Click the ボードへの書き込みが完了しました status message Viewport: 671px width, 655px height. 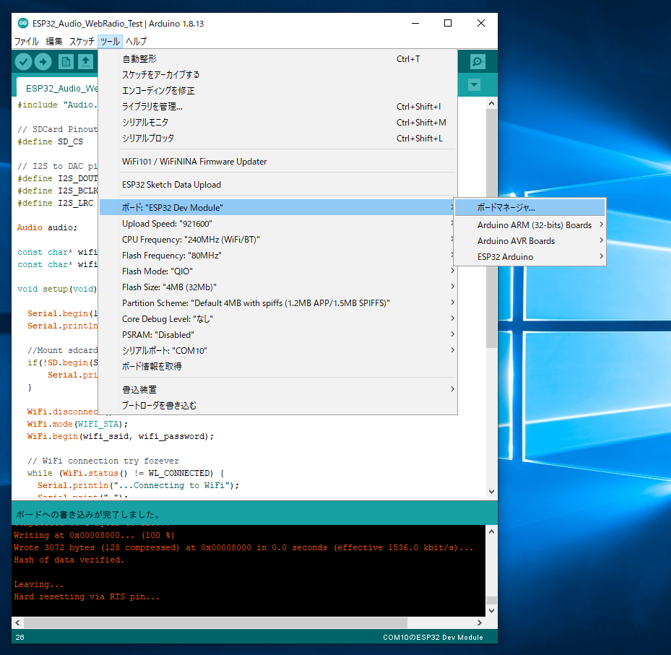tap(88, 514)
